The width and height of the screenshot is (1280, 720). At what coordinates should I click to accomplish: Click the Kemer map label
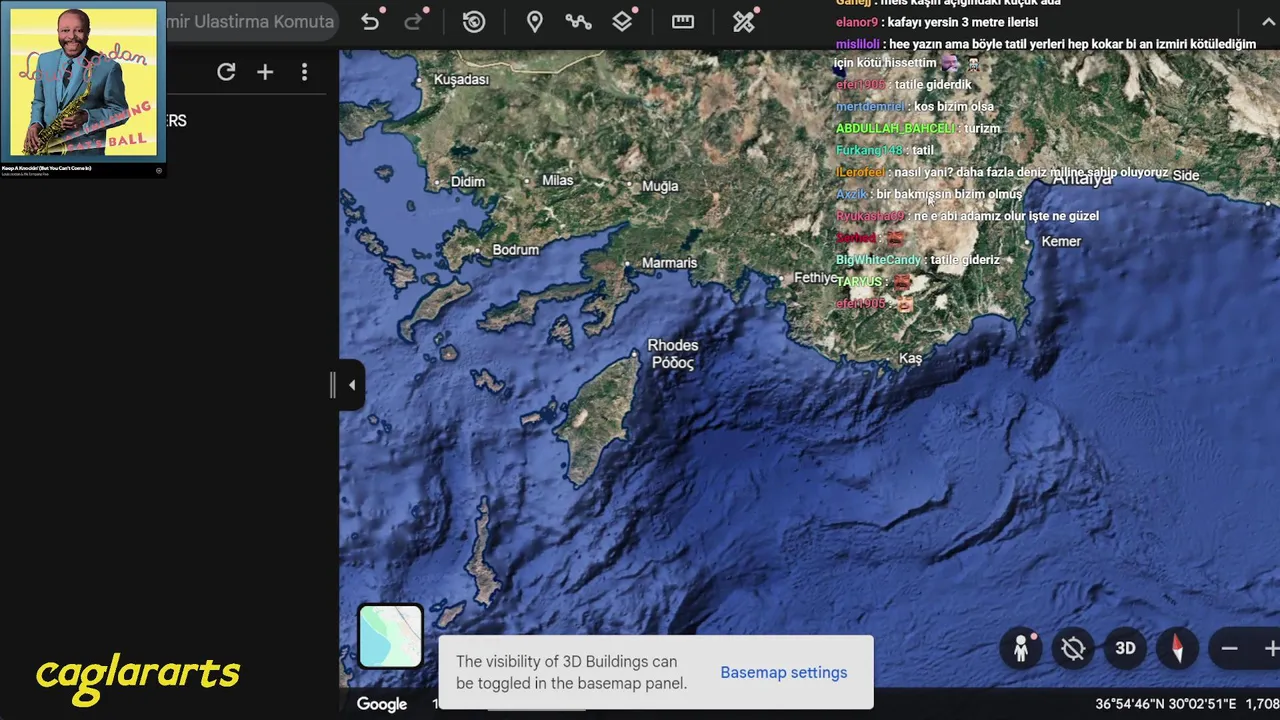[x=1061, y=241]
